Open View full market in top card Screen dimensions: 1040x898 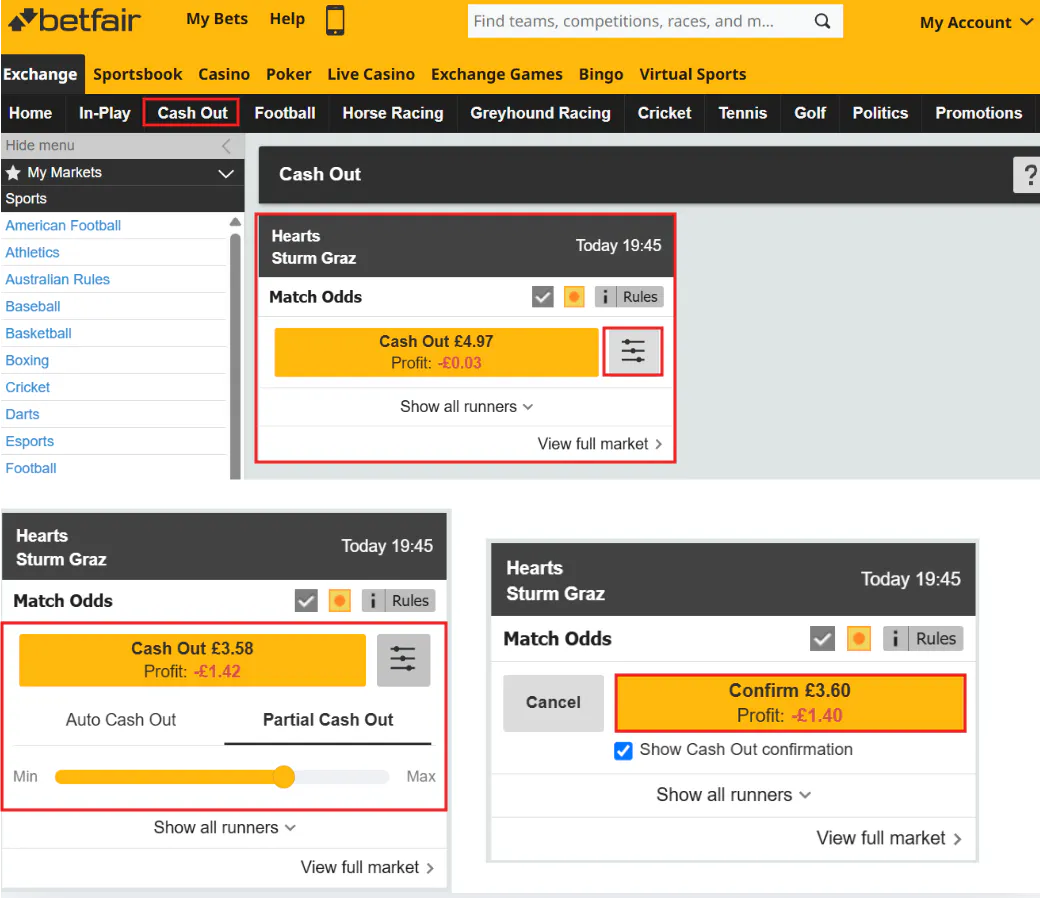point(600,444)
